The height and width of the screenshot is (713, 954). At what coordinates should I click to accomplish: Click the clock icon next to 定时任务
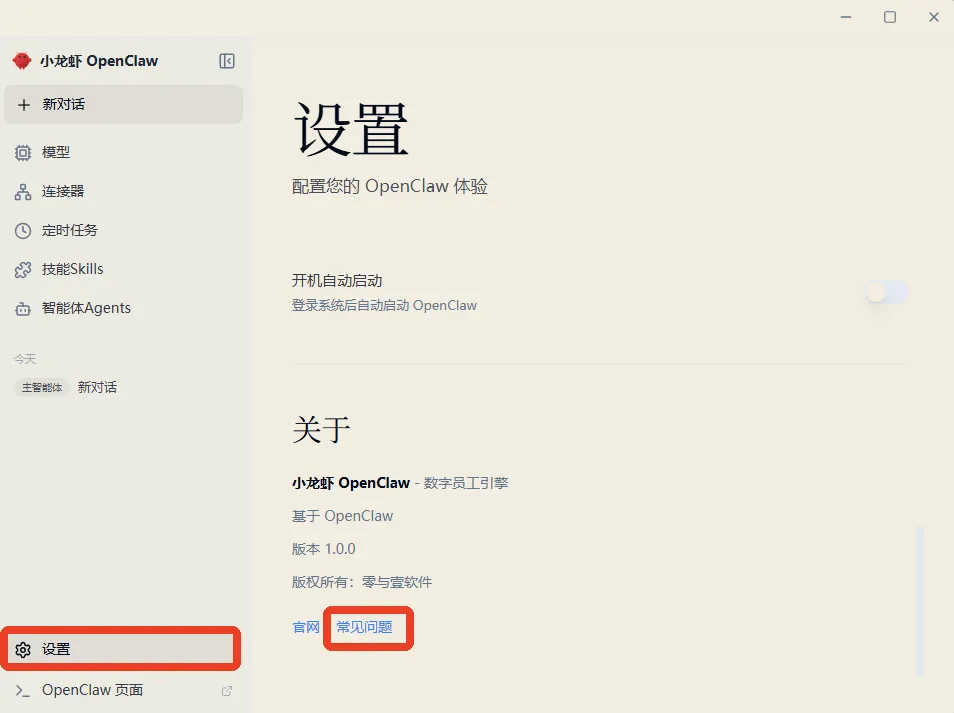23,231
